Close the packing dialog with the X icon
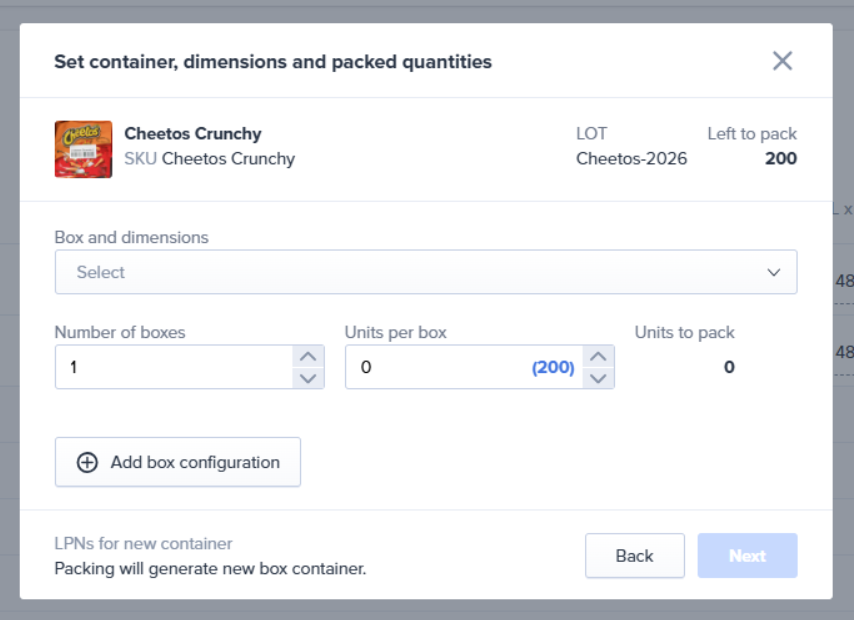The image size is (854, 620). (782, 61)
